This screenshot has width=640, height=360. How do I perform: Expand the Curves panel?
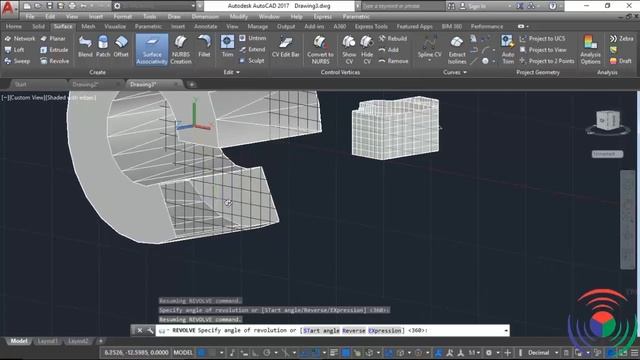tap(455, 72)
